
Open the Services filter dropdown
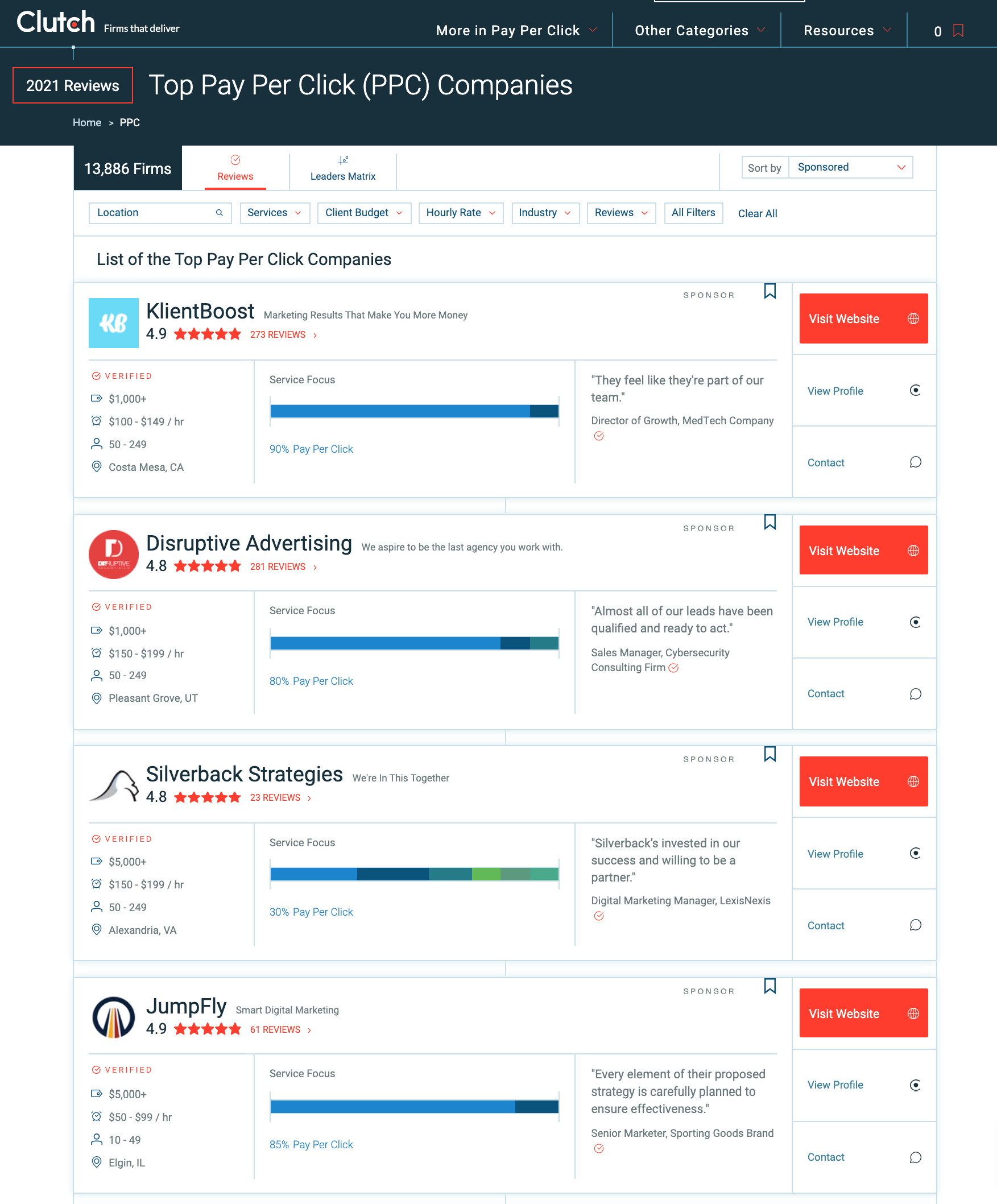click(275, 213)
